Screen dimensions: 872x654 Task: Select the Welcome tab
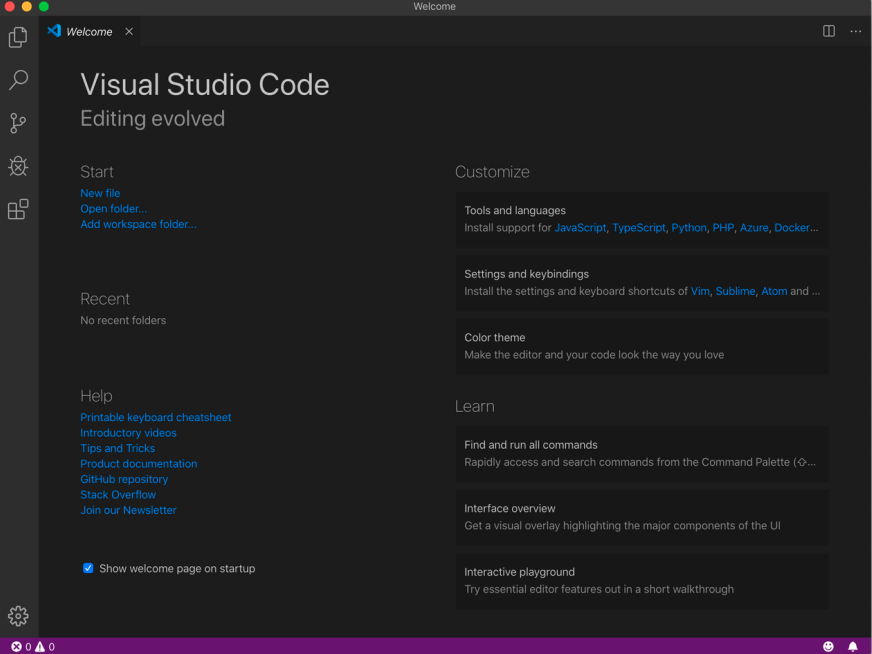pyautogui.click(x=88, y=32)
